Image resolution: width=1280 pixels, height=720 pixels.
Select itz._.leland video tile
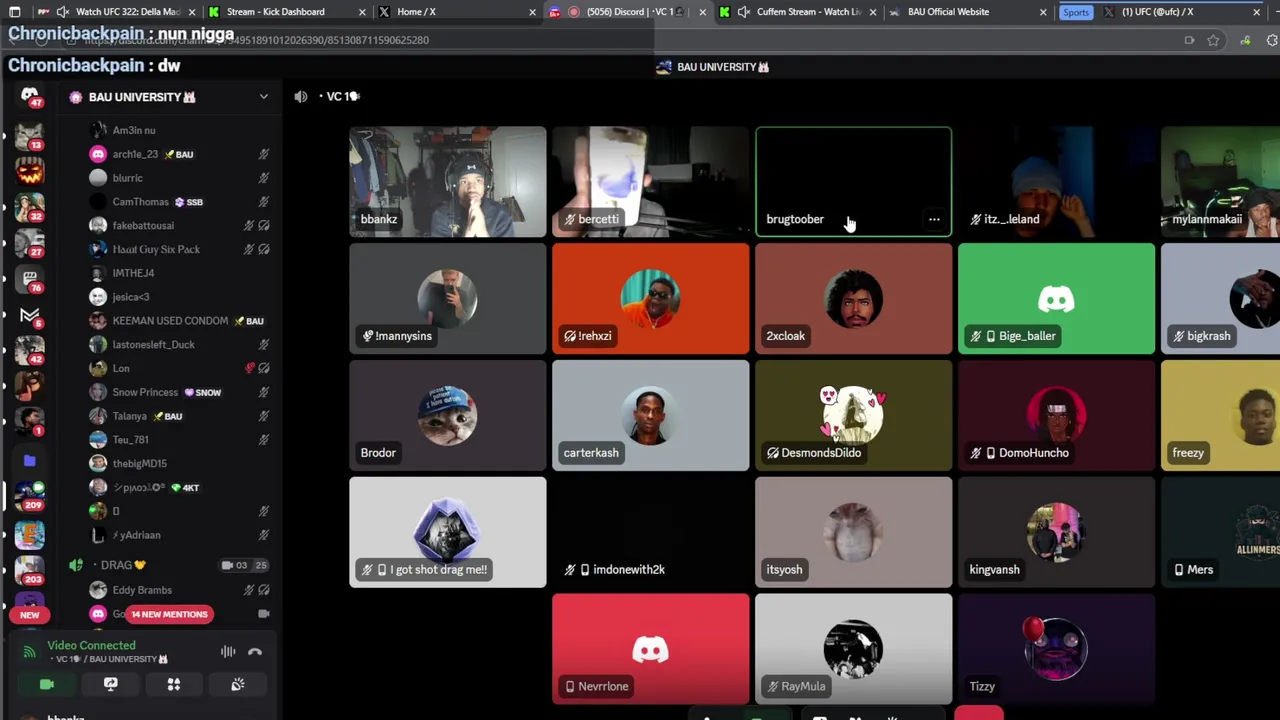pyautogui.click(x=1057, y=182)
